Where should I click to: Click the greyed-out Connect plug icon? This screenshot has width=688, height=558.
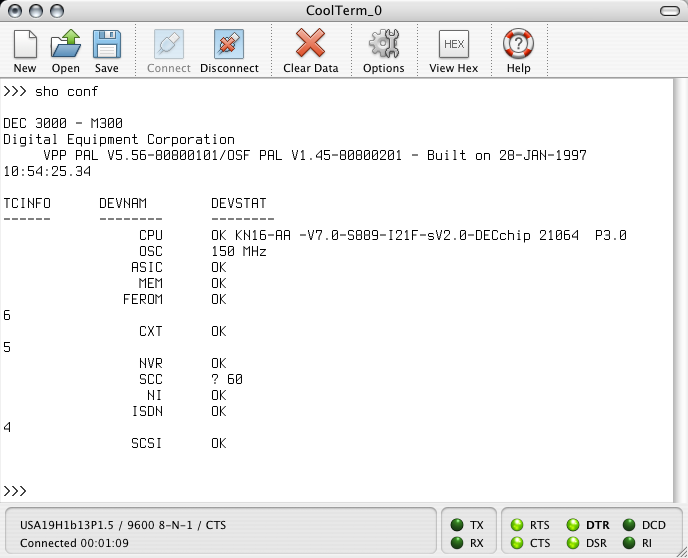[168, 44]
